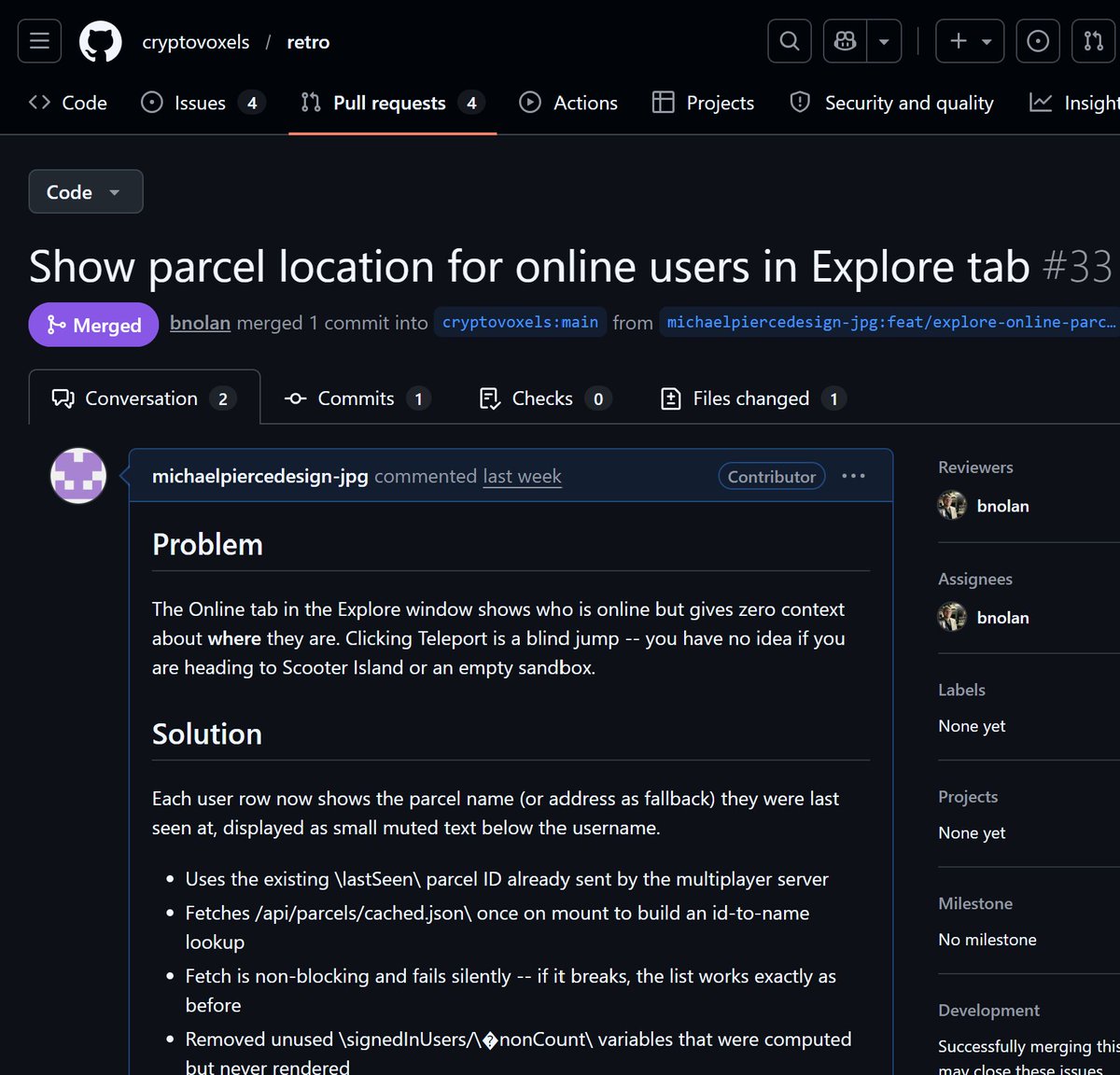Open the michaelpiercedesign-jpg feature branch link
Screen dimensions: 1120x1075
coord(890,322)
